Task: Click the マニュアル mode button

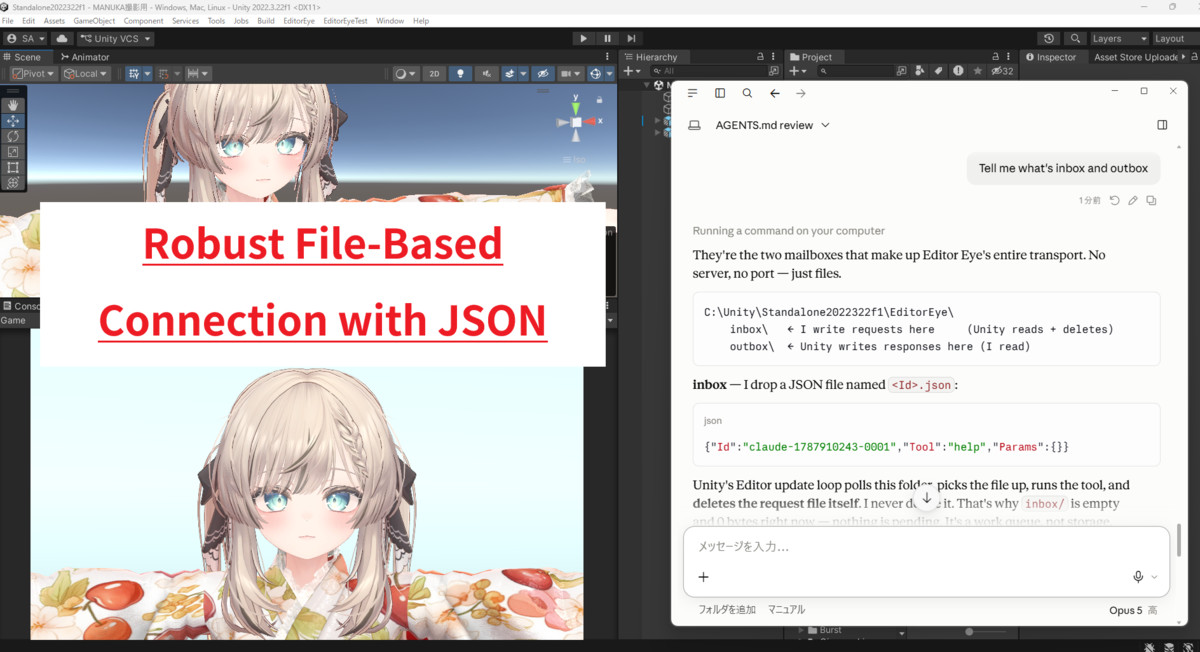Action: point(786,609)
